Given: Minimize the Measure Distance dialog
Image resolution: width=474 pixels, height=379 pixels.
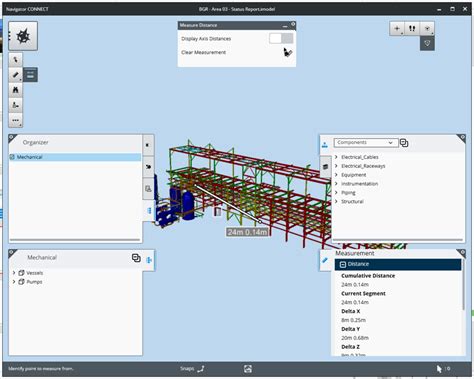Looking at the screenshot, I should (285, 25).
